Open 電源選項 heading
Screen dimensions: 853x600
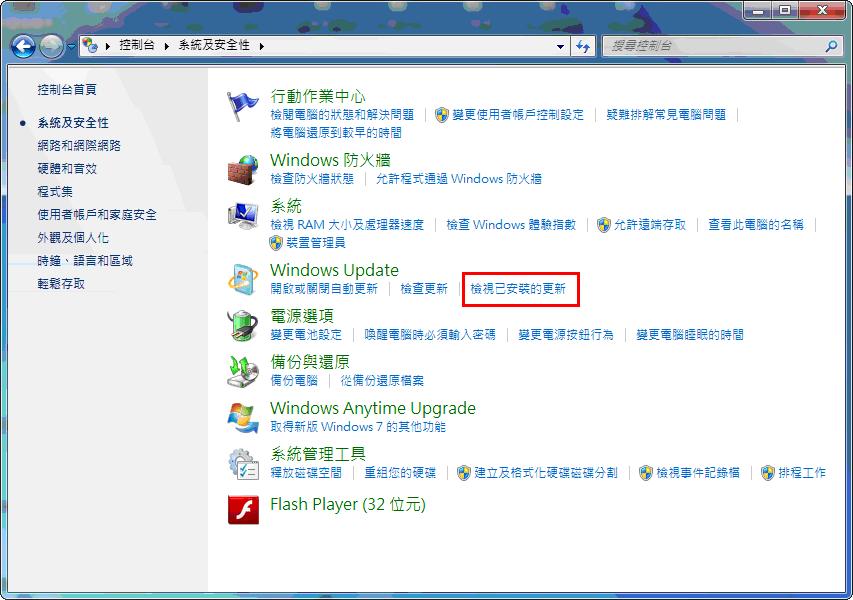[302, 316]
